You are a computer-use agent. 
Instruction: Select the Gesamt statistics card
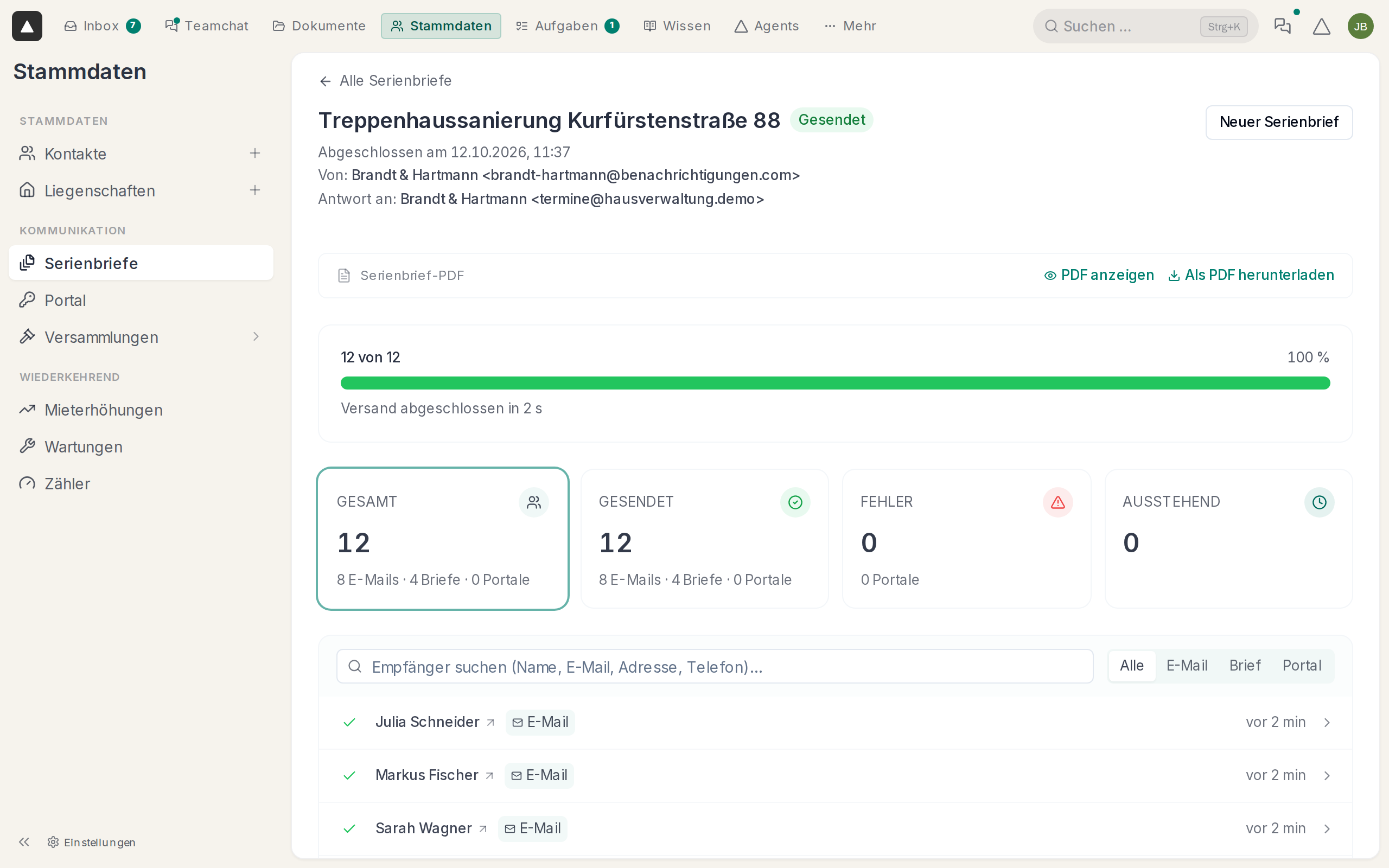tap(443, 539)
